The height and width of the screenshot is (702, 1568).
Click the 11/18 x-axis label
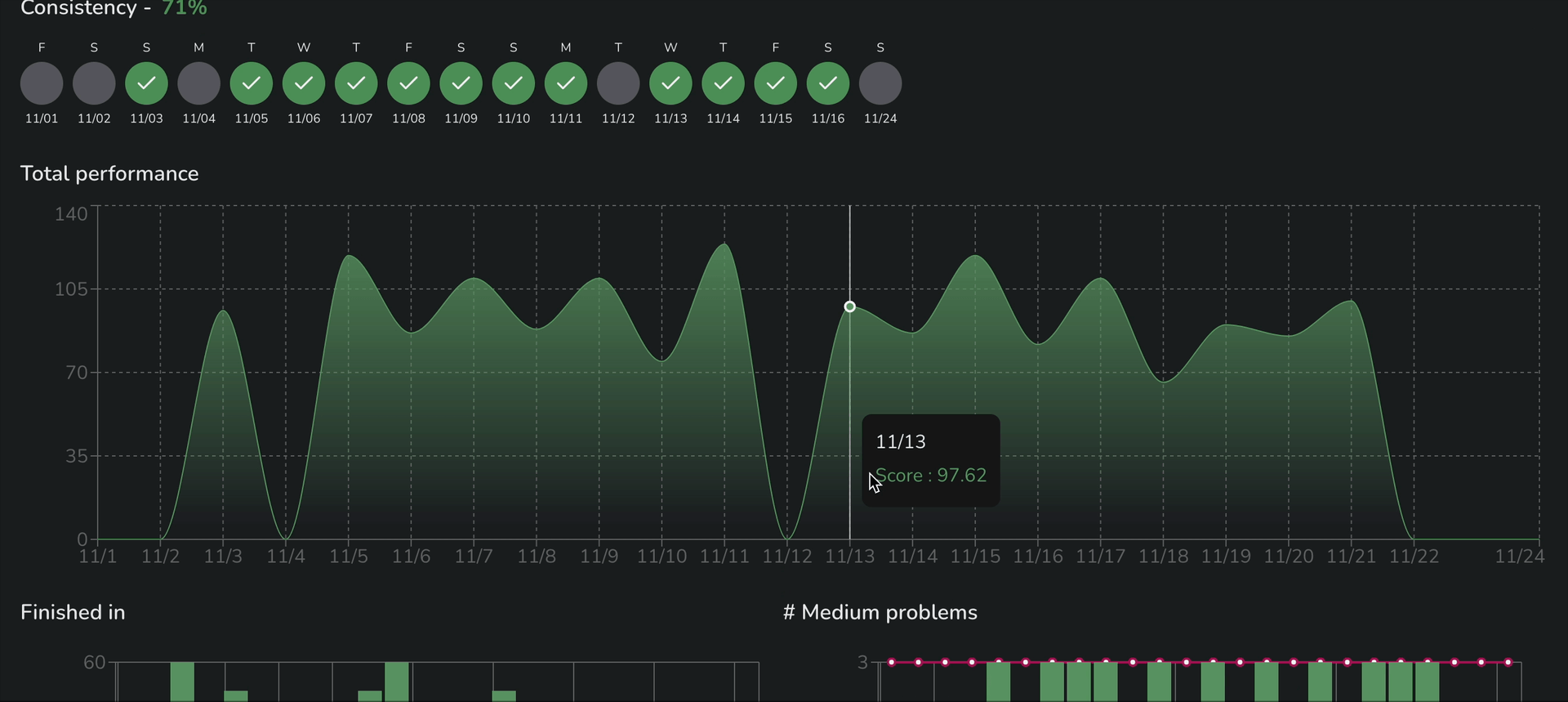pyautogui.click(x=1164, y=557)
